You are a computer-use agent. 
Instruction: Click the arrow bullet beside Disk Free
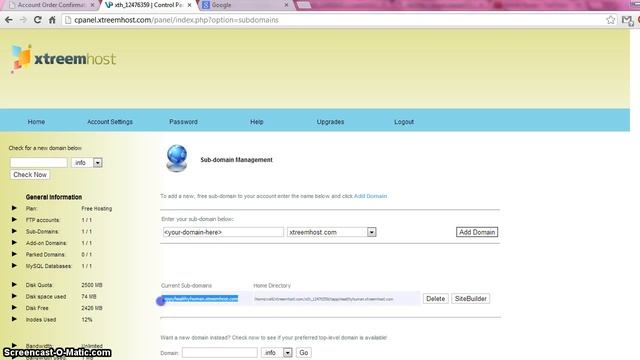[x=14, y=307]
